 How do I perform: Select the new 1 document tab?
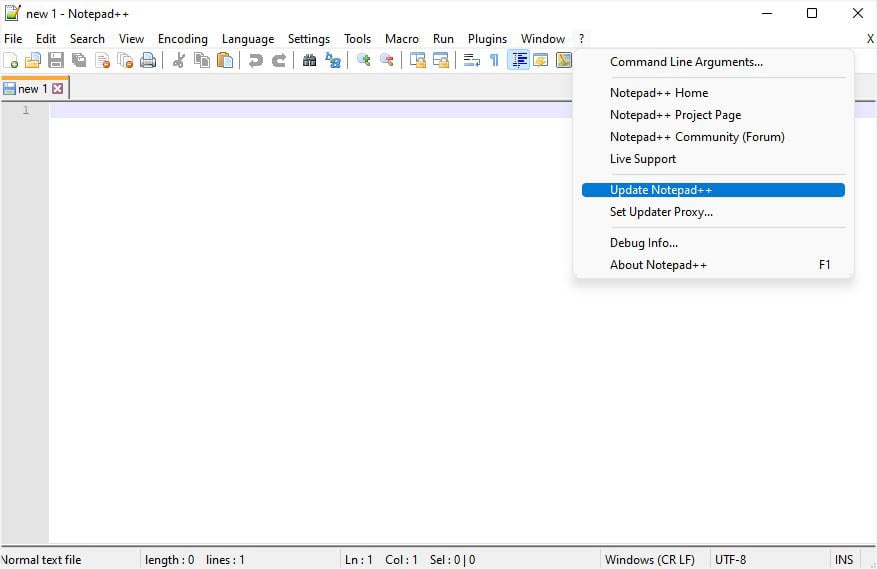click(35, 88)
